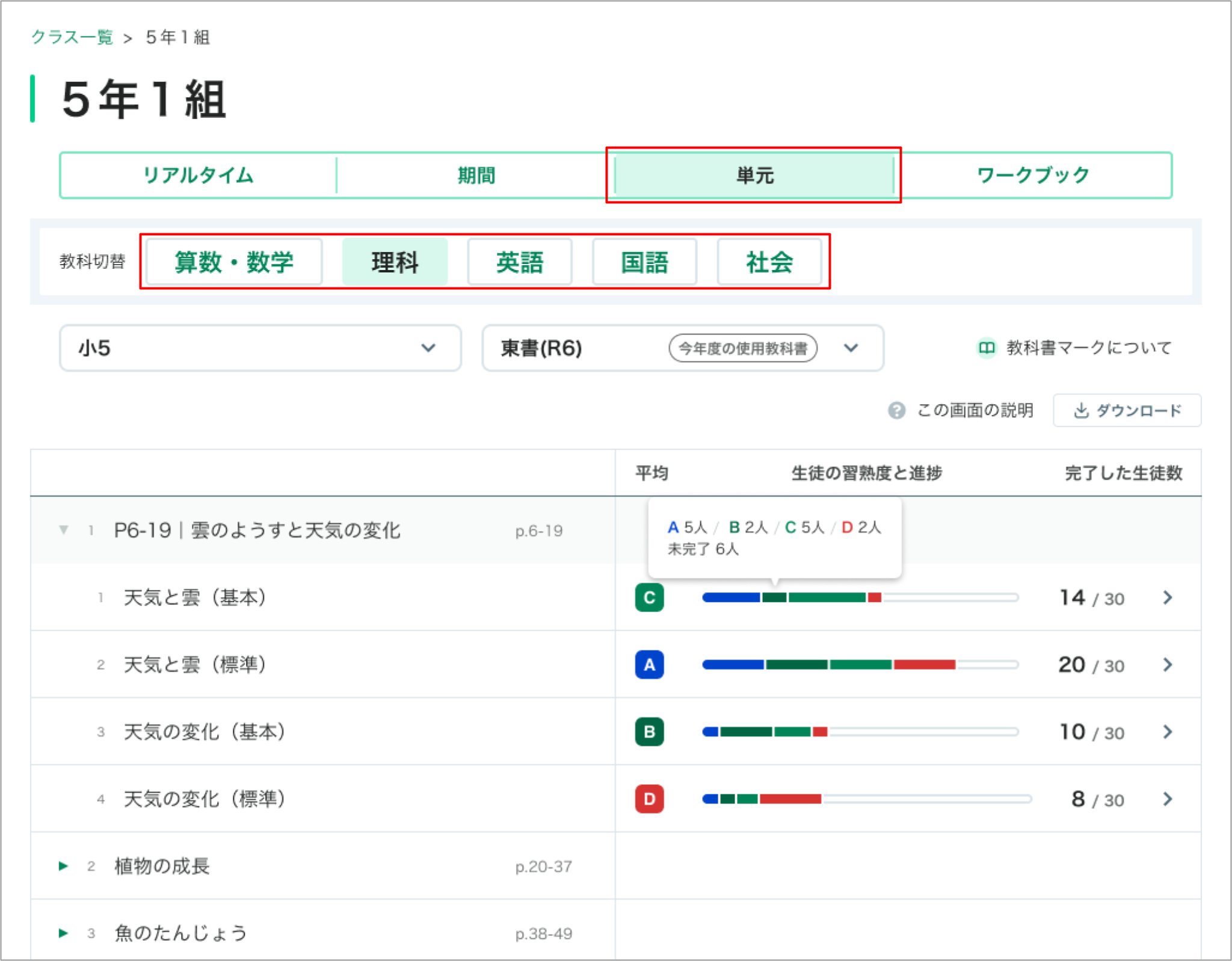This screenshot has height=961, width=1232.
Task: Click the 生徒の習熟度と進捗 column header
Action: coord(866,473)
